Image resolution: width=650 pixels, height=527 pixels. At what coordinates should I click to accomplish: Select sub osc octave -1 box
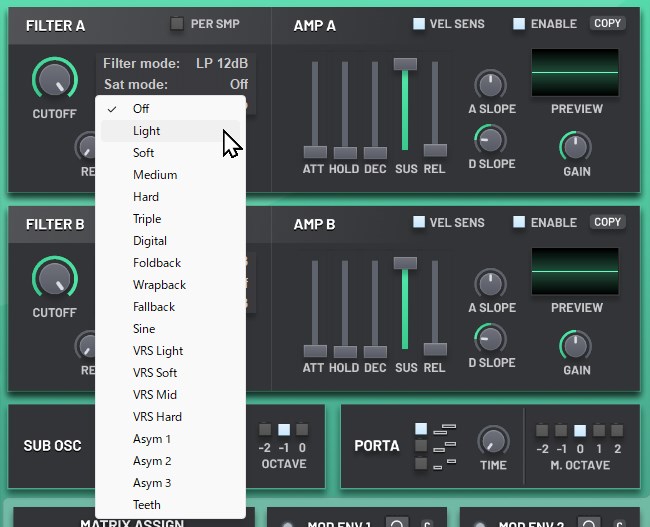(284, 429)
